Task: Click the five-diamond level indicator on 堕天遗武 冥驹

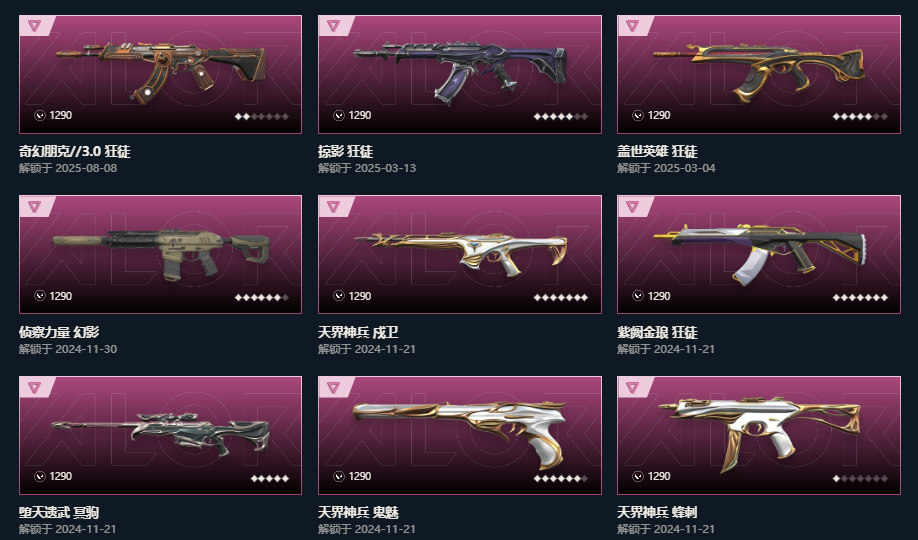Action: point(270,479)
